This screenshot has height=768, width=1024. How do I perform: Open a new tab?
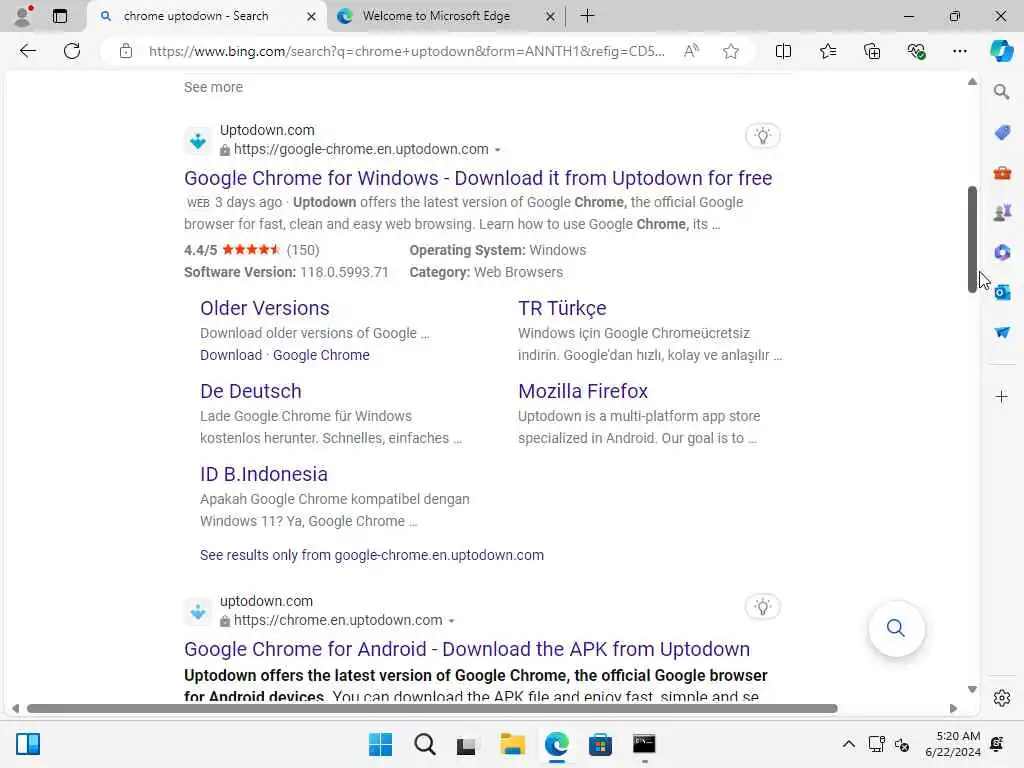(x=587, y=16)
